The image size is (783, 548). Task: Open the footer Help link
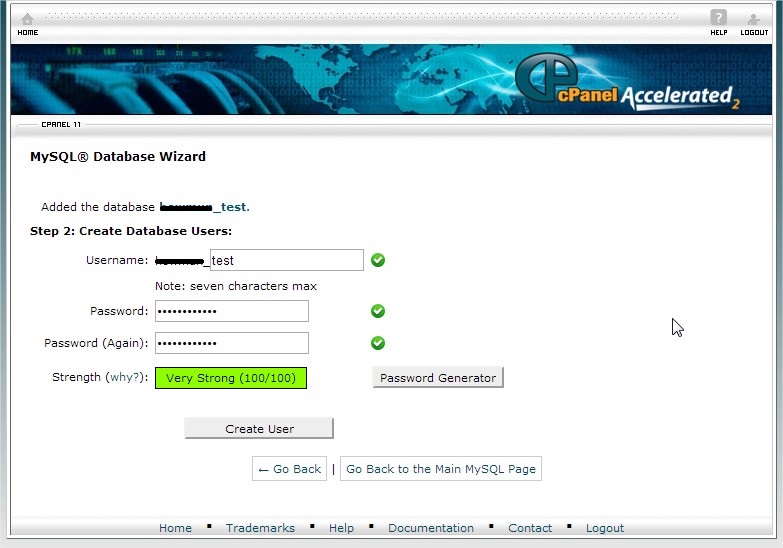(341, 528)
